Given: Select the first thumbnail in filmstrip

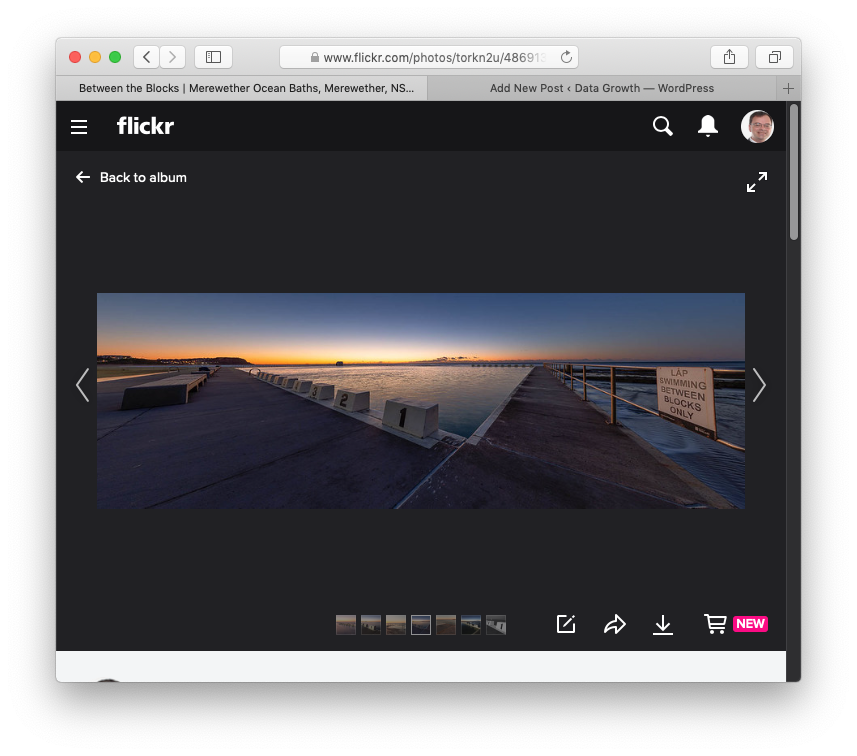Looking at the screenshot, I should (x=346, y=625).
